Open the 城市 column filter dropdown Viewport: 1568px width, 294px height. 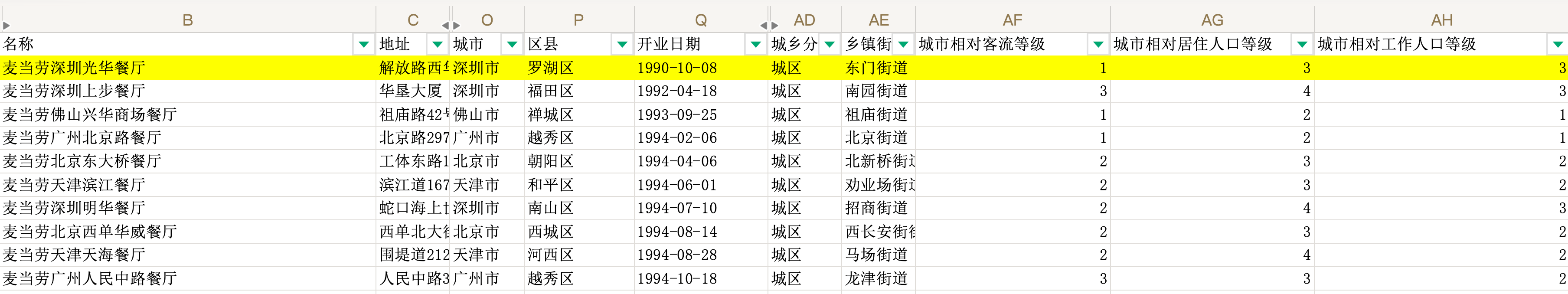pos(512,44)
